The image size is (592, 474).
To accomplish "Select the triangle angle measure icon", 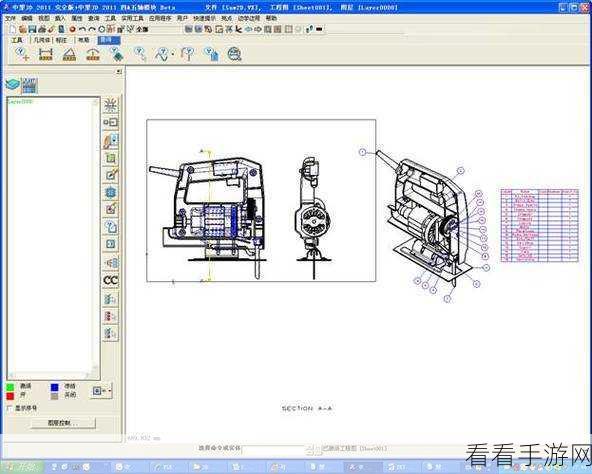I will tap(69, 54).
